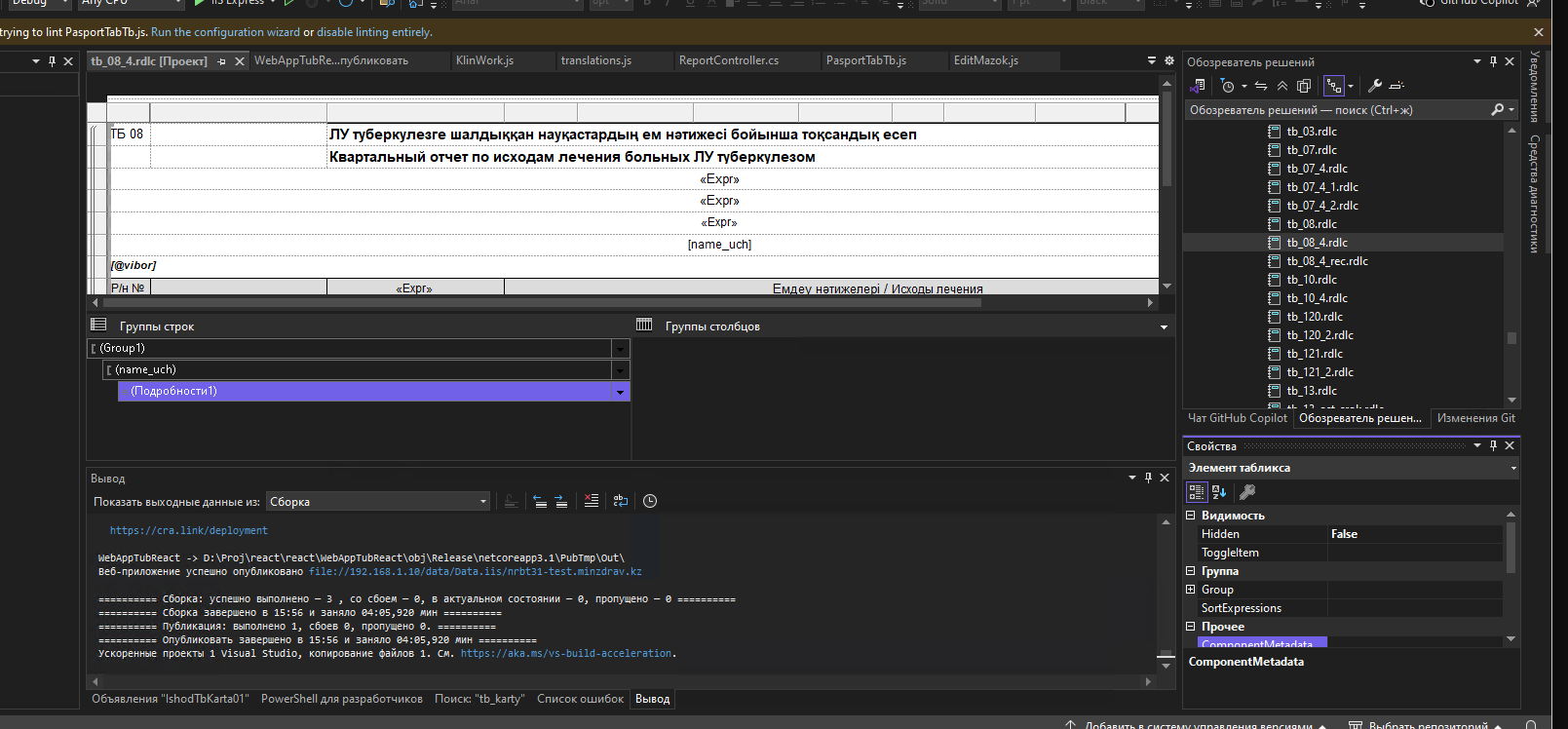Image resolution: width=1568 pixels, height=729 pixels.
Task: Open PowerShell для разработчиков tab
Action: (342, 699)
